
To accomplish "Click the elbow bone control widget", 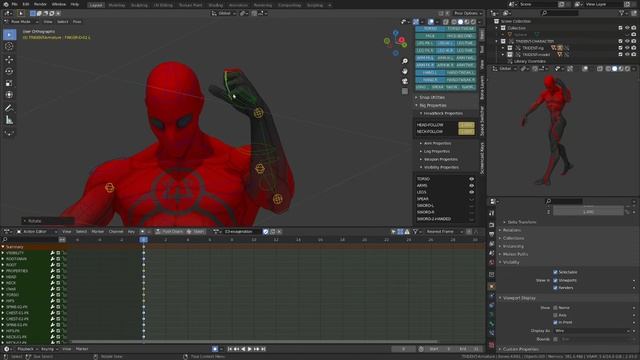I will (278, 199).
